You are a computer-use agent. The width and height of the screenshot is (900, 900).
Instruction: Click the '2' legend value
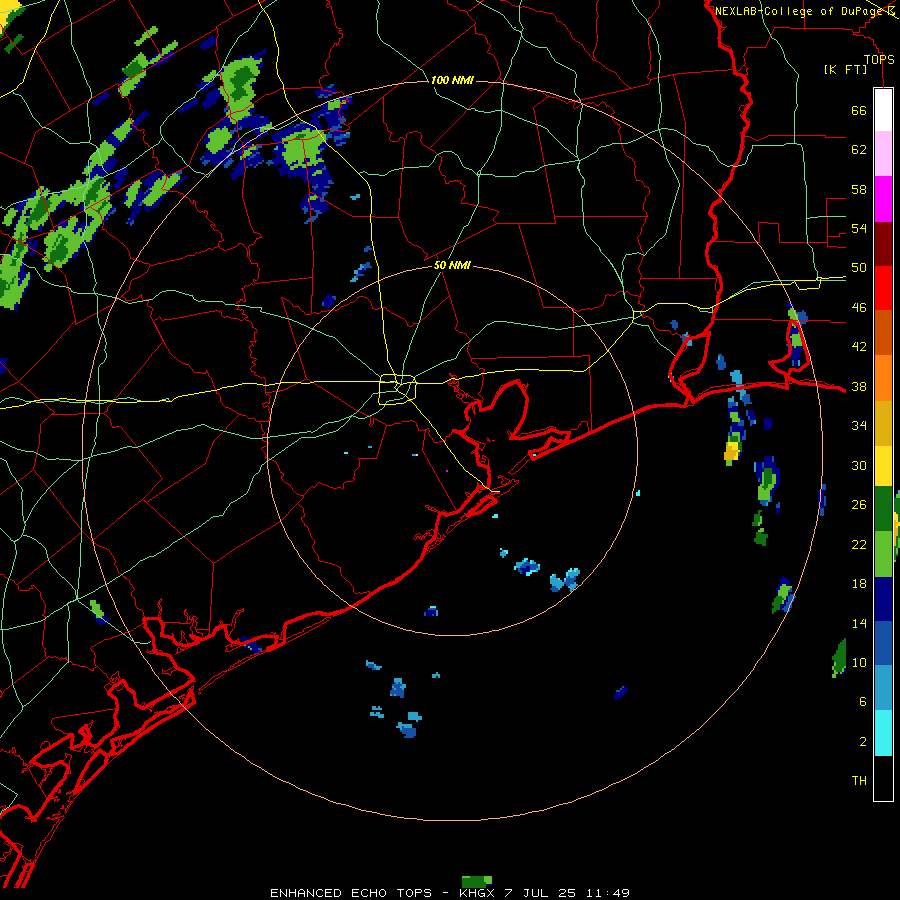[x=863, y=742]
